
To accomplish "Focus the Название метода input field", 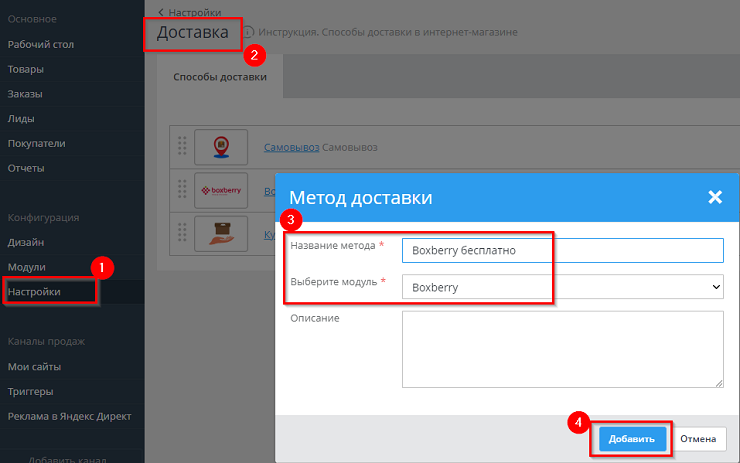I will click(x=563, y=250).
